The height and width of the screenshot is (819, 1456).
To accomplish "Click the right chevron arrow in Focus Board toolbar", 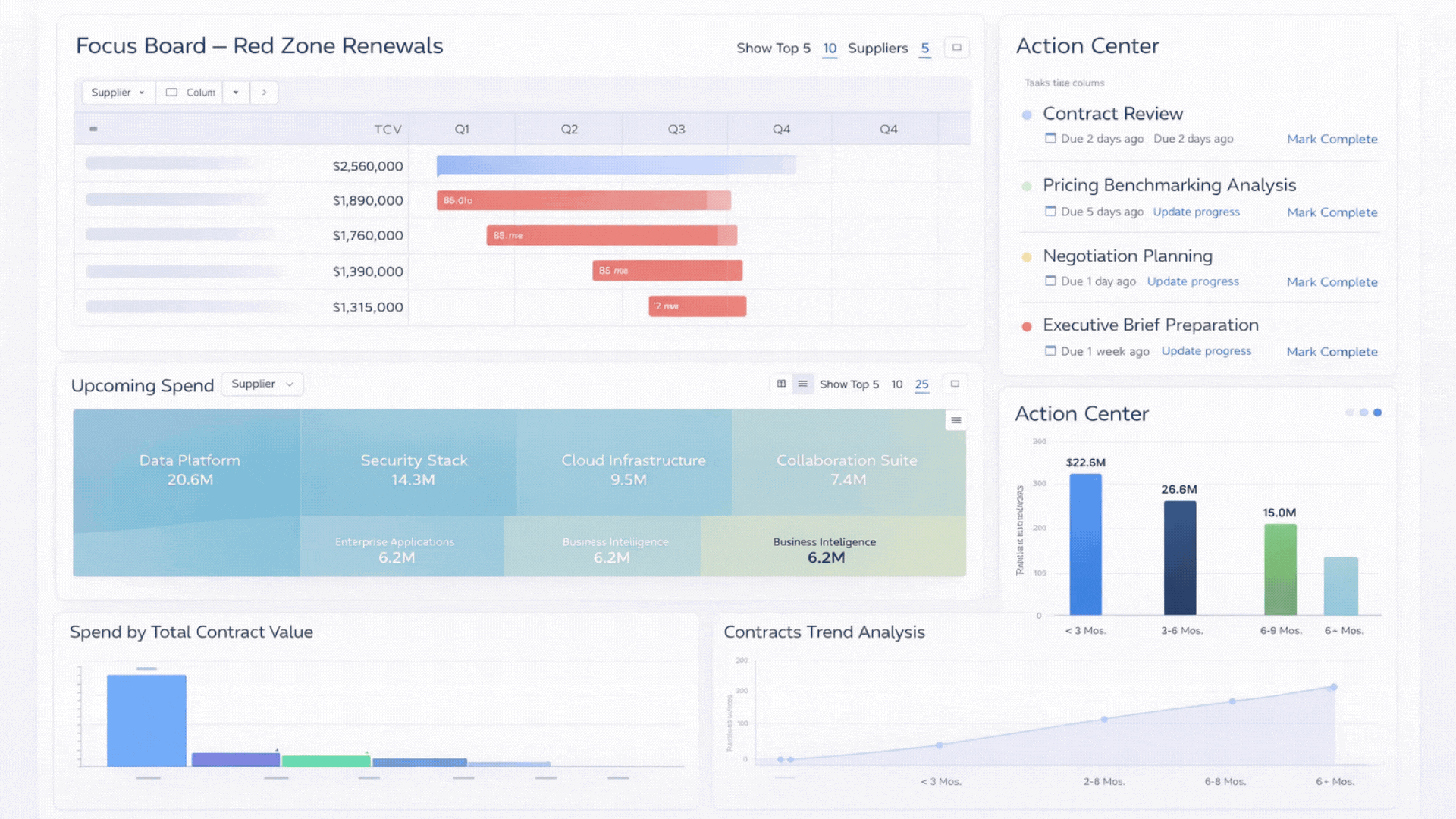I will pos(264,92).
